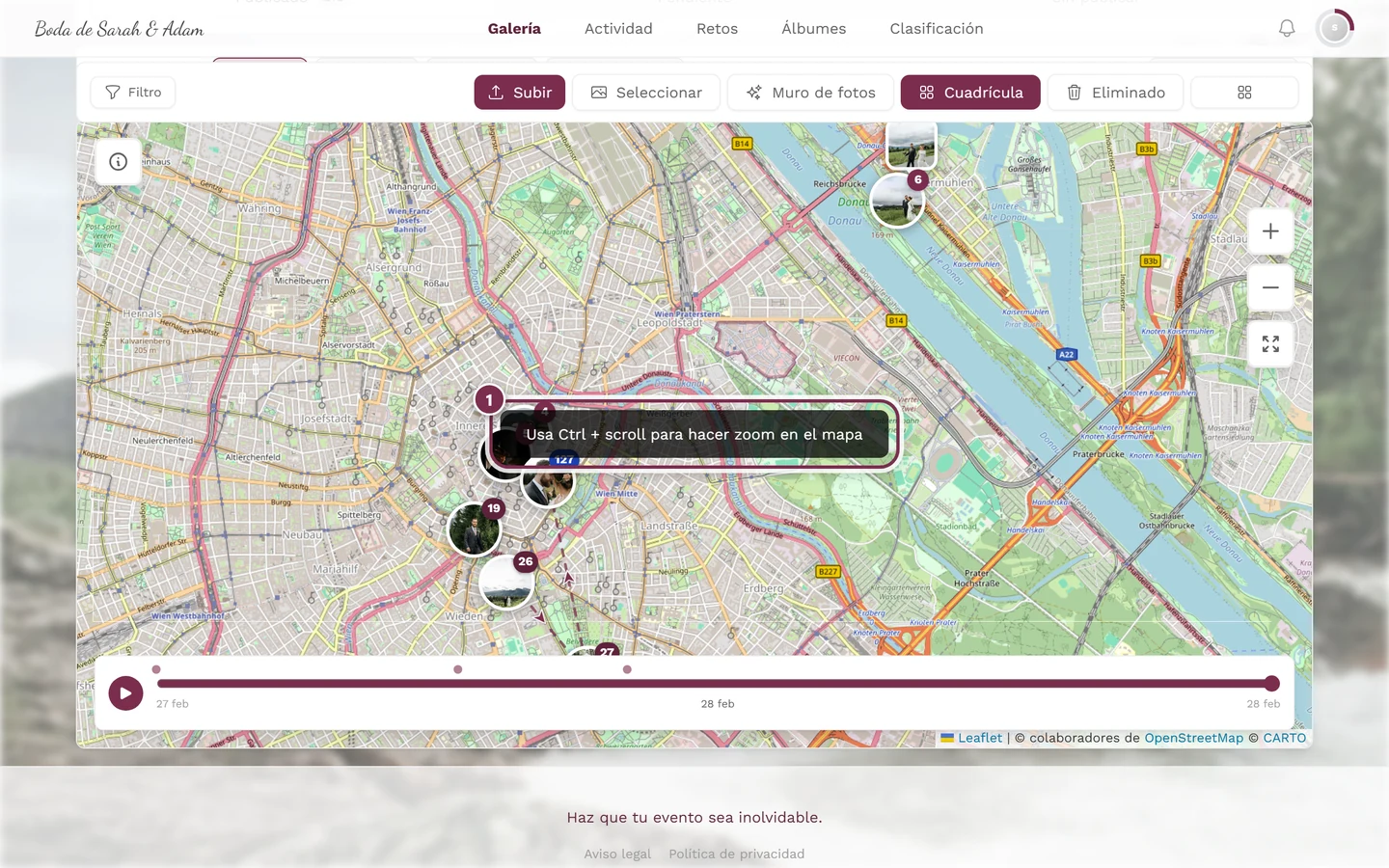Open the user profile avatar
Image resolution: width=1389 pixels, height=868 pixels.
pyautogui.click(x=1335, y=29)
